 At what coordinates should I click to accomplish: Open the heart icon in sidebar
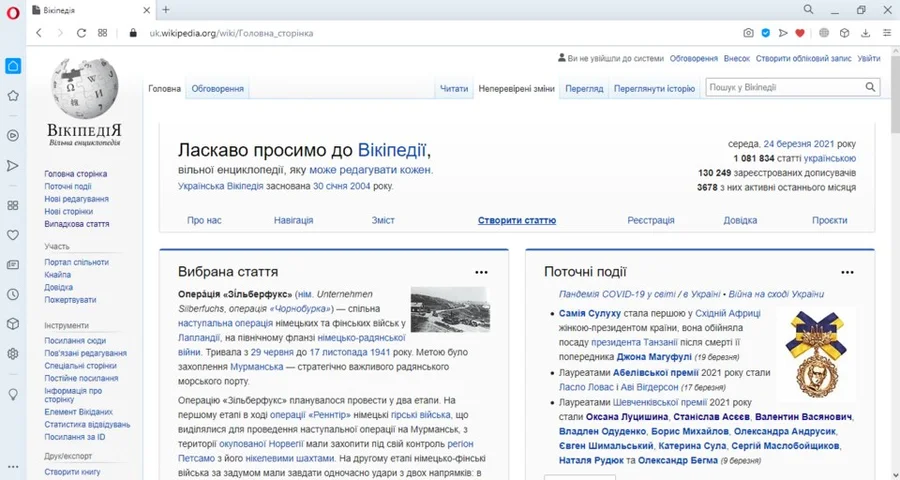pos(13,235)
